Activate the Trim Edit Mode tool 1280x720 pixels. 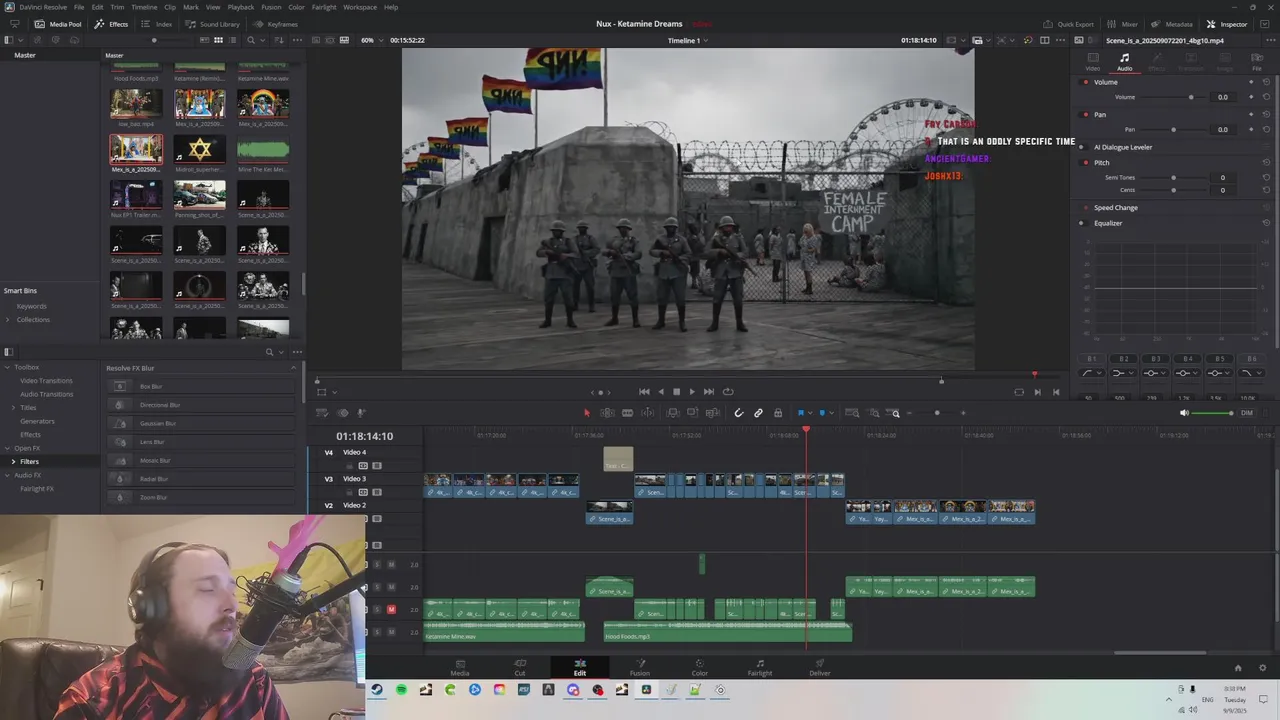coord(607,413)
